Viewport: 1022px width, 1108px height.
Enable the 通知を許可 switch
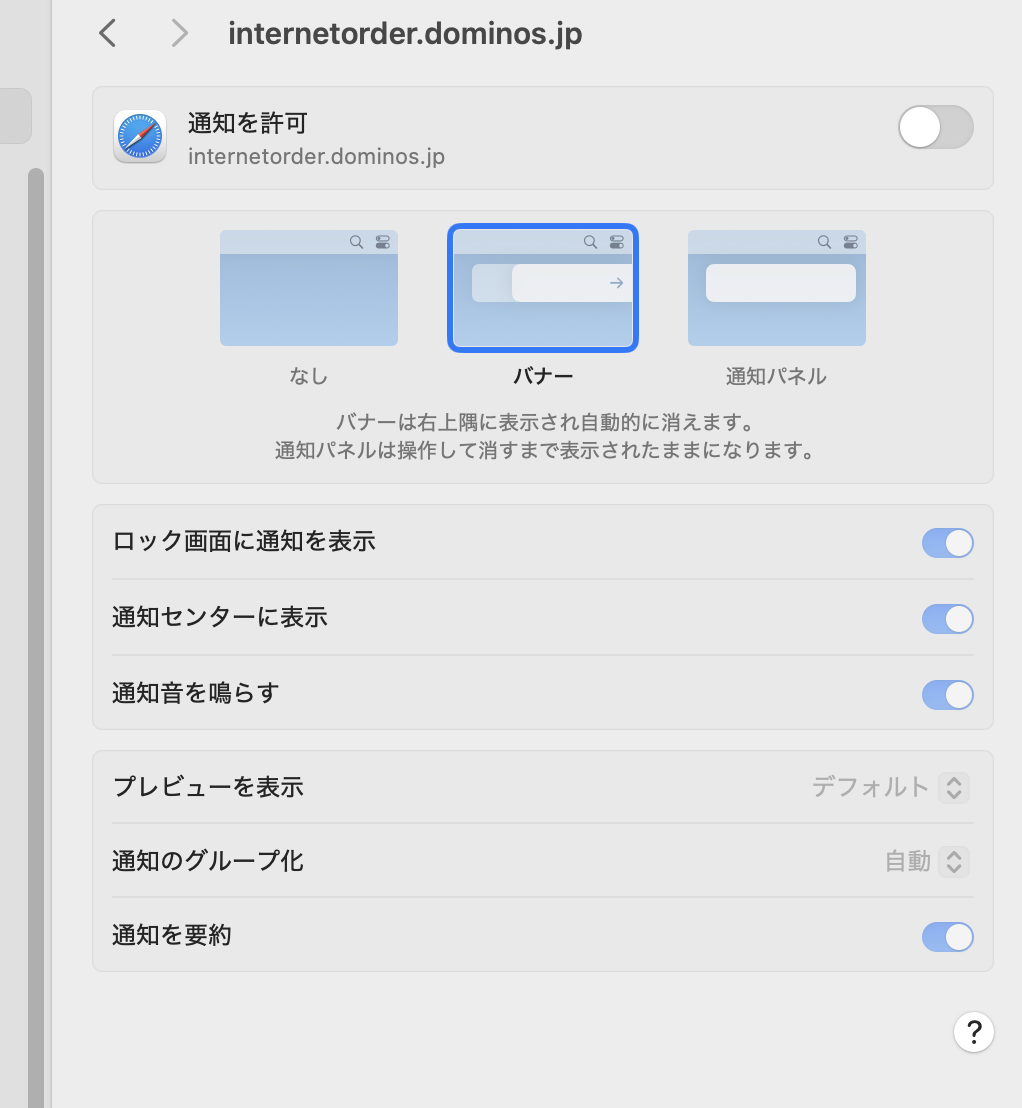pyautogui.click(x=936, y=127)
